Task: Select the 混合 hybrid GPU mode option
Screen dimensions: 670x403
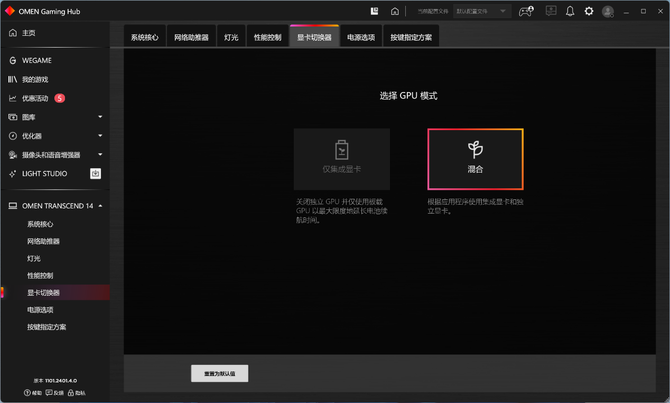Action: (x=475, y=159)
